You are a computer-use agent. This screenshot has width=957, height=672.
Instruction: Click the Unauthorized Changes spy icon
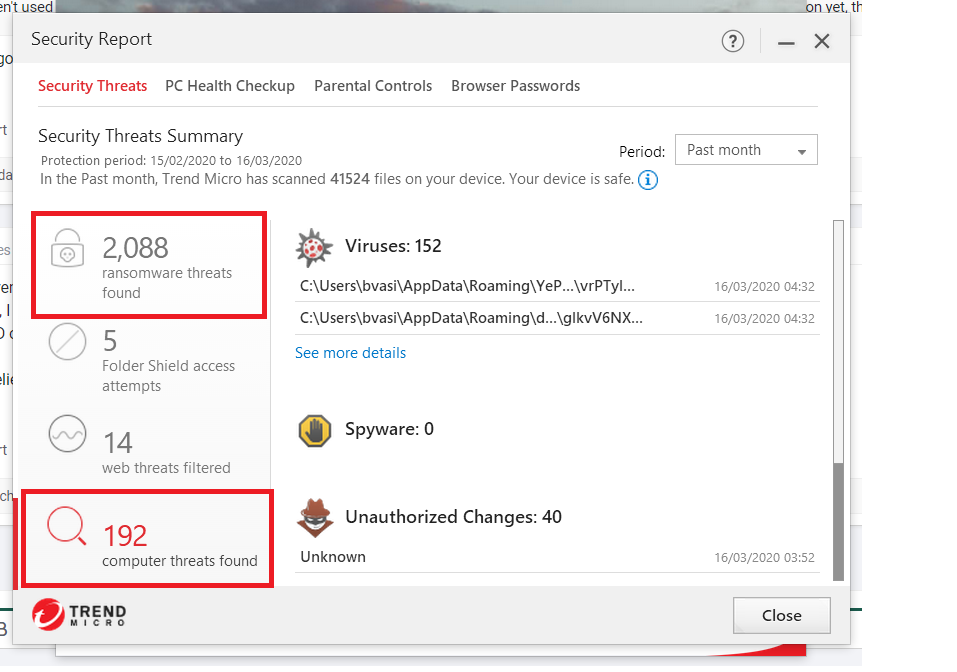tap(314, 518)
